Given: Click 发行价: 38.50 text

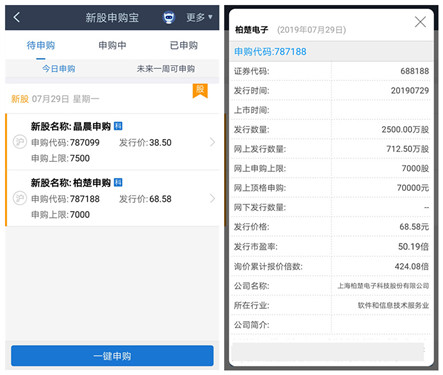Looking at the screenshot, I should (145, 143).
